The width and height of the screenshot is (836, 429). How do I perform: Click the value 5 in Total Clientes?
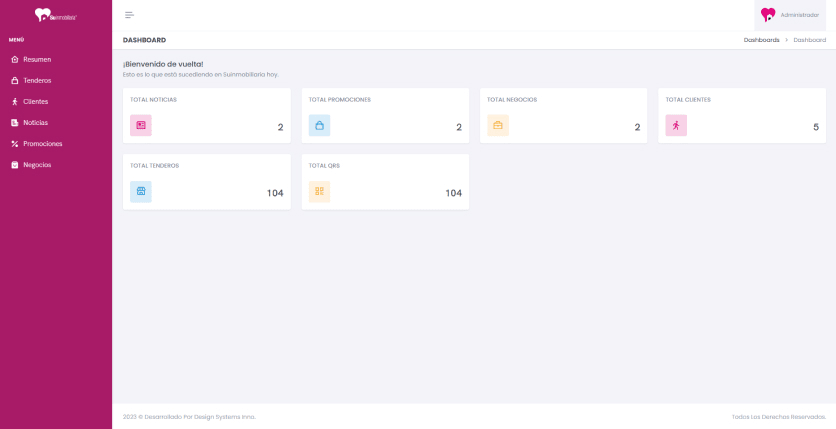pos(816,127)
